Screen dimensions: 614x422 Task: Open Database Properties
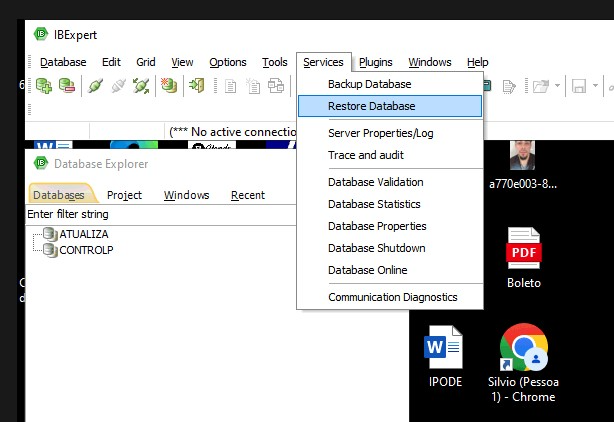click(x=390, y=226)
